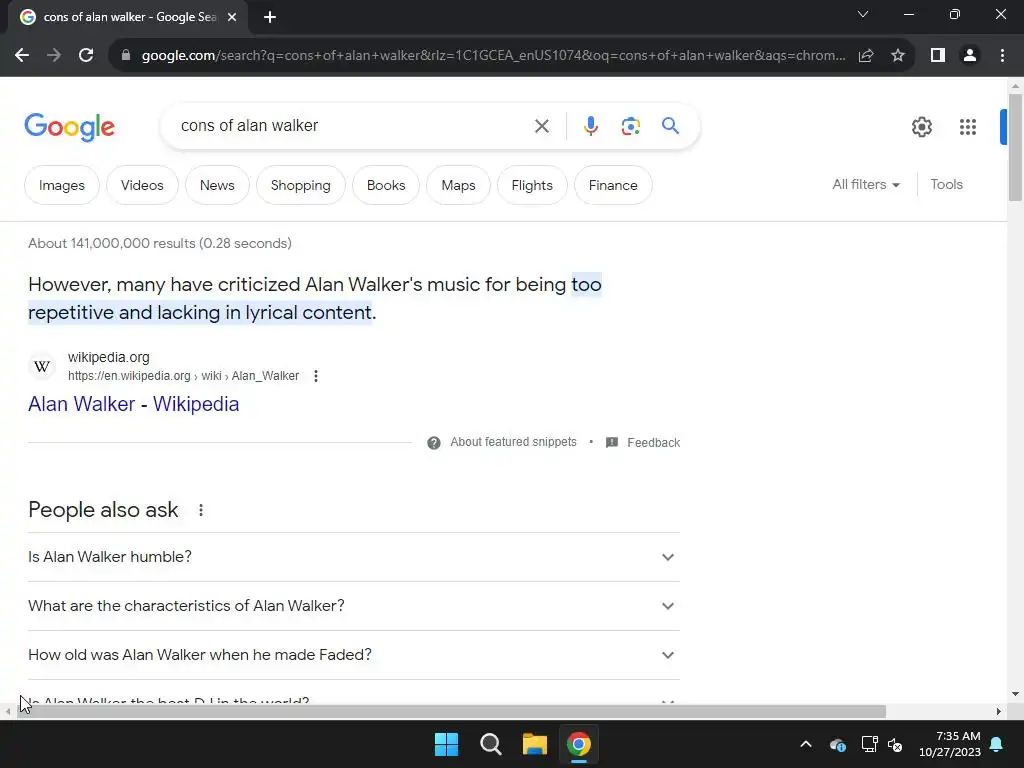Viewport: 1024px width, 768px height.
Task: Click 'About 141,000,000 results' text
Action: 160,244
